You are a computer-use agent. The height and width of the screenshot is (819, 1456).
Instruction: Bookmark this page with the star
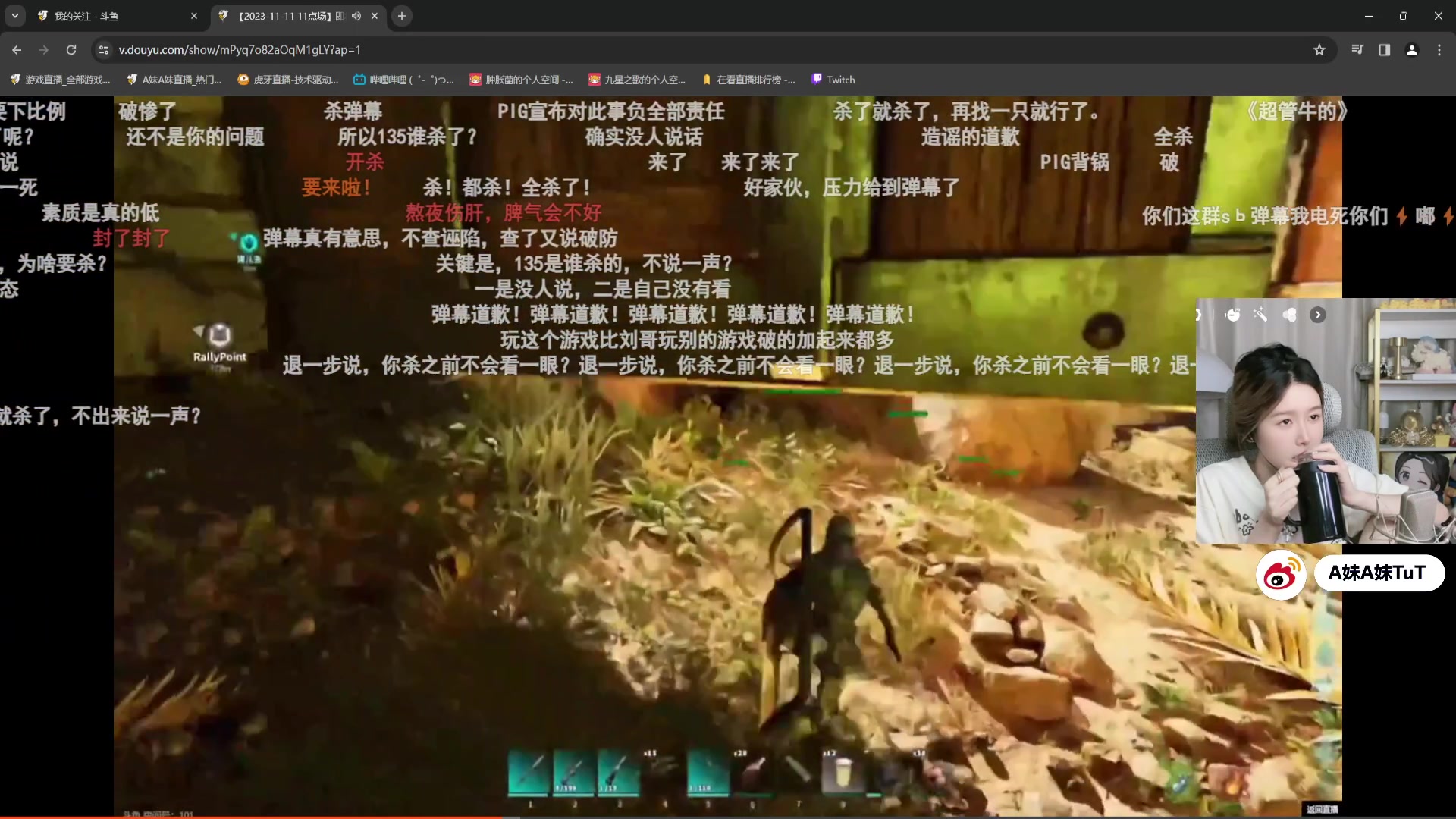[1319, 50]
